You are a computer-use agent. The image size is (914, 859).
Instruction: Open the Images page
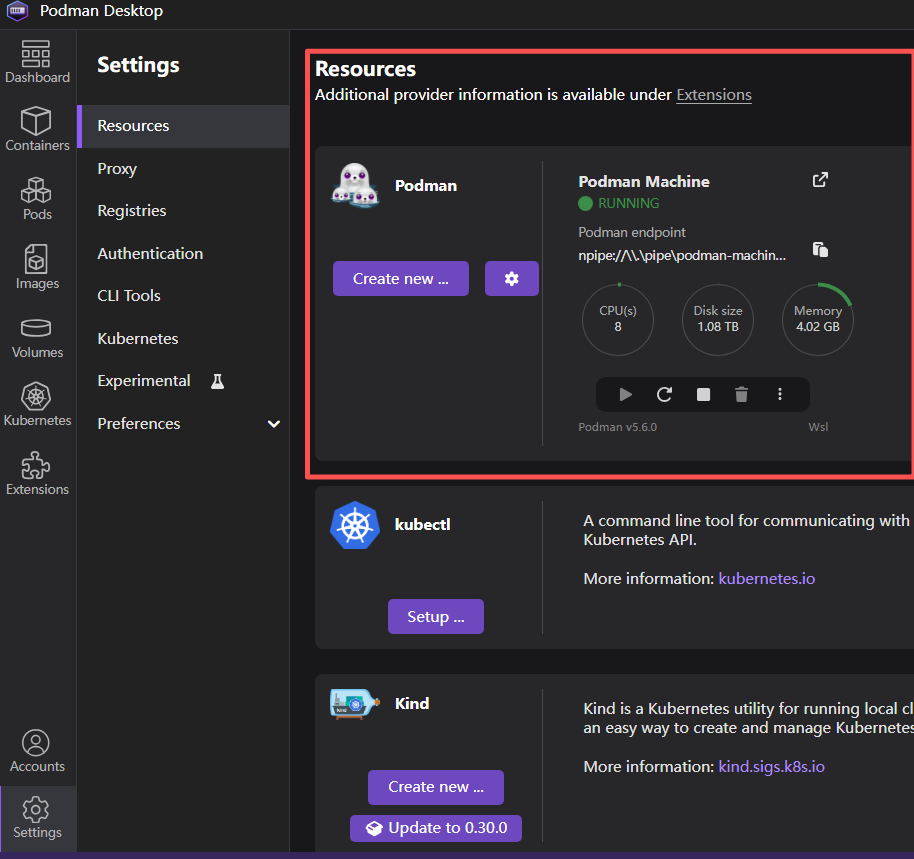[x=37, y=267]
